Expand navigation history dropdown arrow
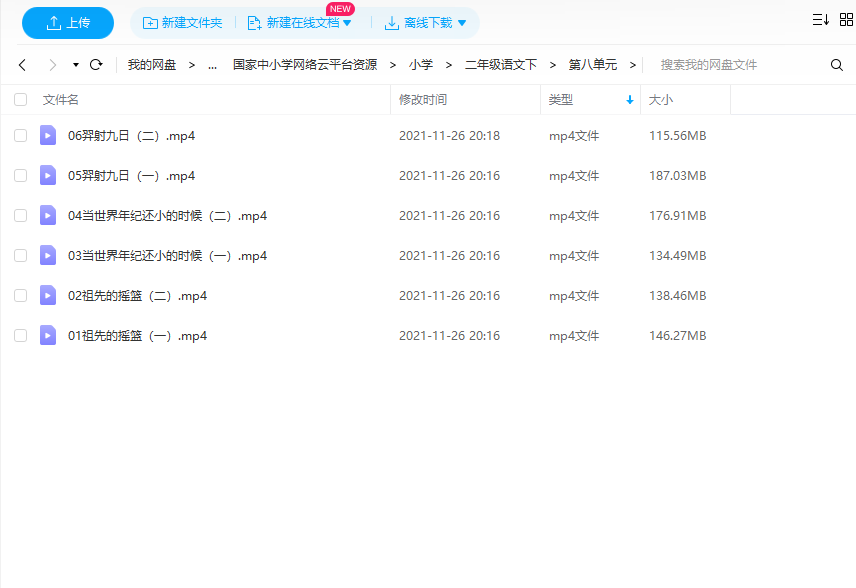This screenshot has width=856, height=588. tap(76, 65)
